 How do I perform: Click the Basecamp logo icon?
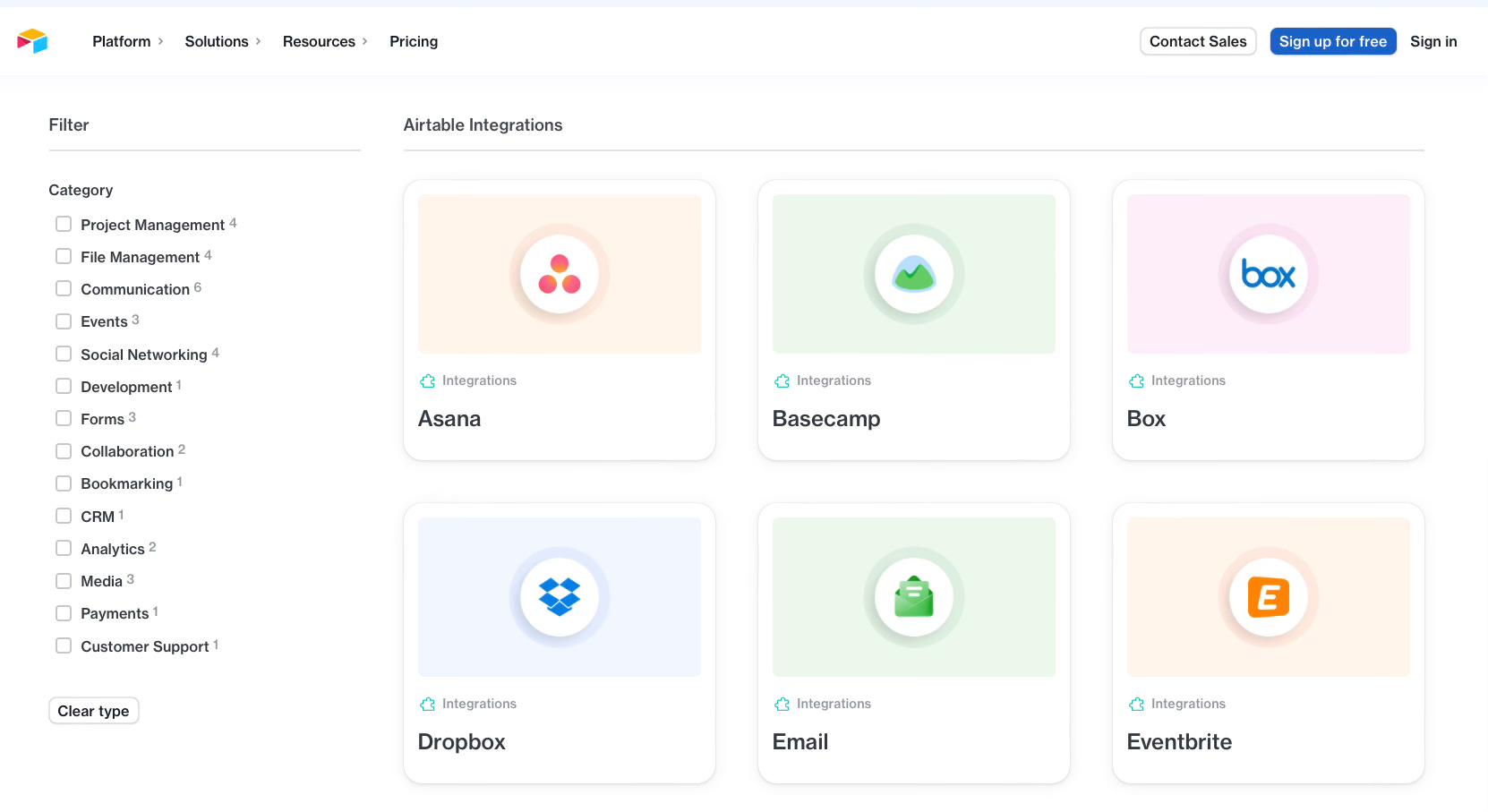click(914, 274)
